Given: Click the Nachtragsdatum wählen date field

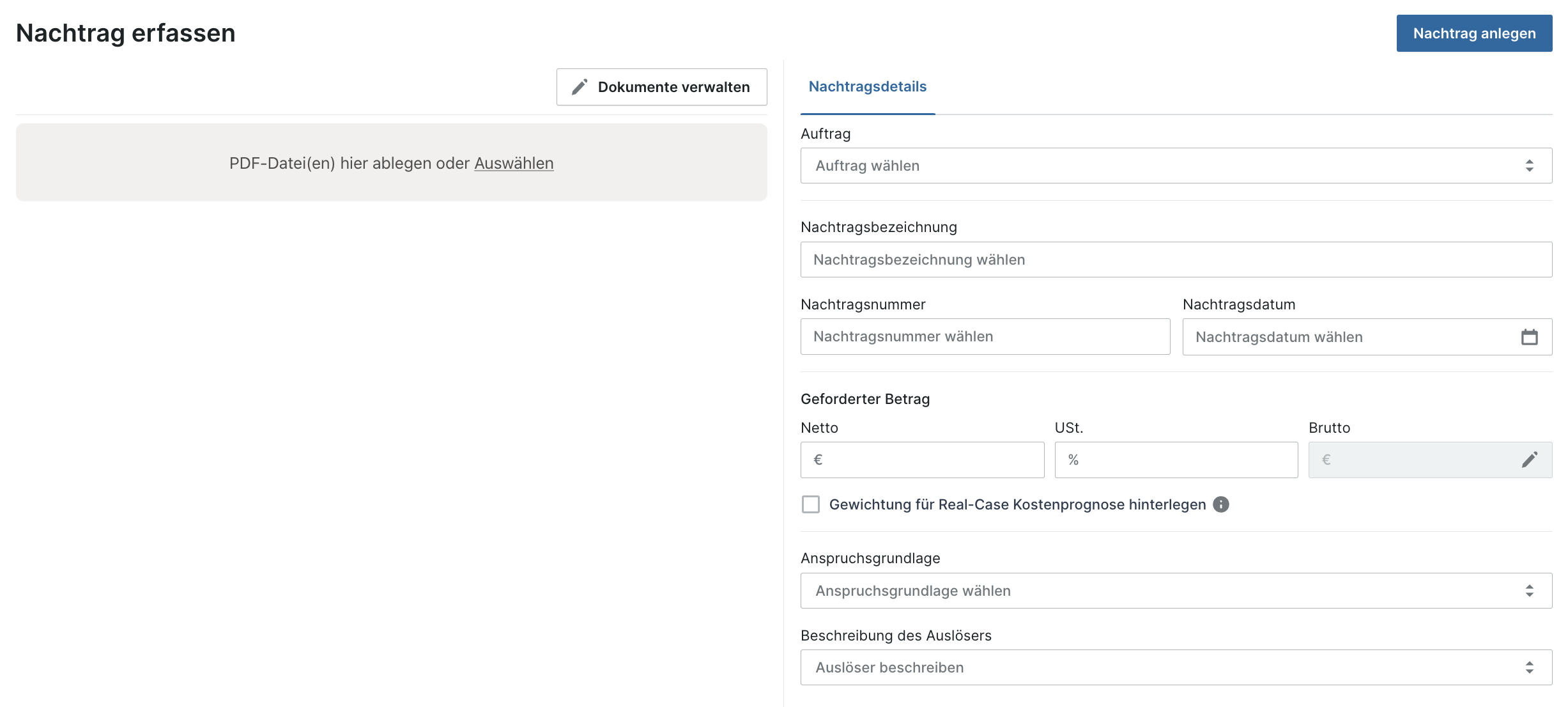Looking at the screenshot, I should (x=1348, y=337).
